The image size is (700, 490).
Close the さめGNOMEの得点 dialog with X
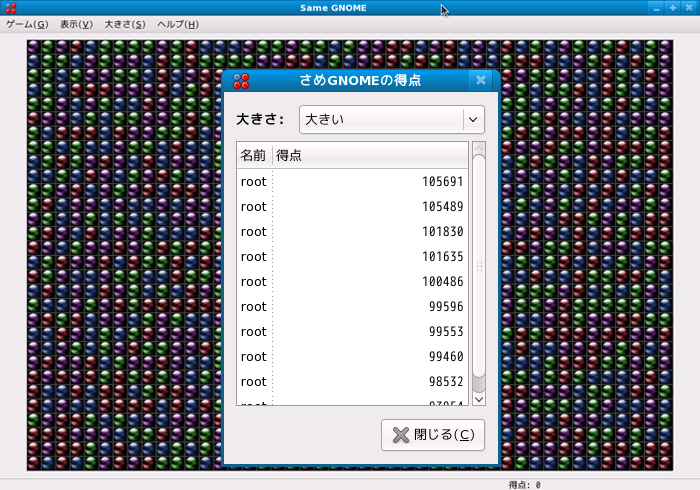481,80
